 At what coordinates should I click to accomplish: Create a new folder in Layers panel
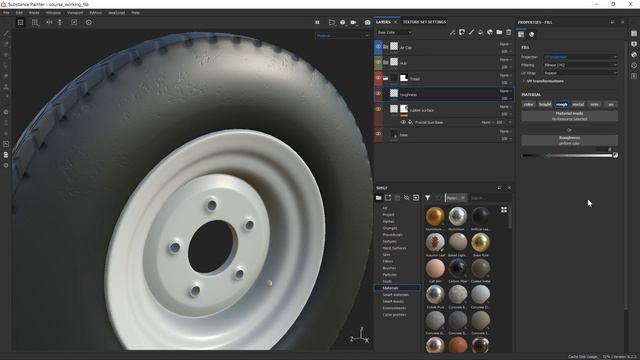499,32
